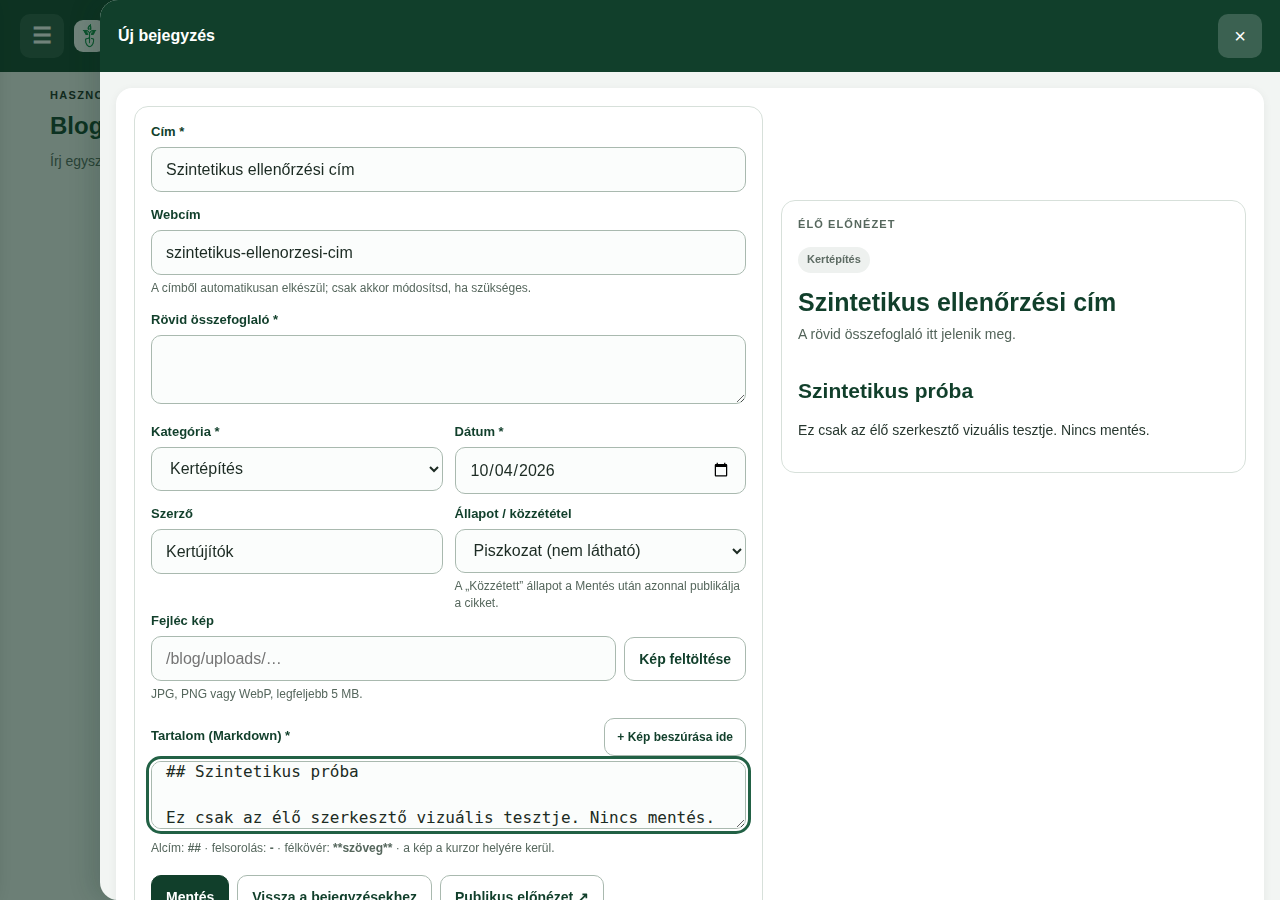Click the JPG, PNG vagy WebP hint text
Image resolution: width=1280 pixels, height=900 pixels.
(x=257, y=694)
